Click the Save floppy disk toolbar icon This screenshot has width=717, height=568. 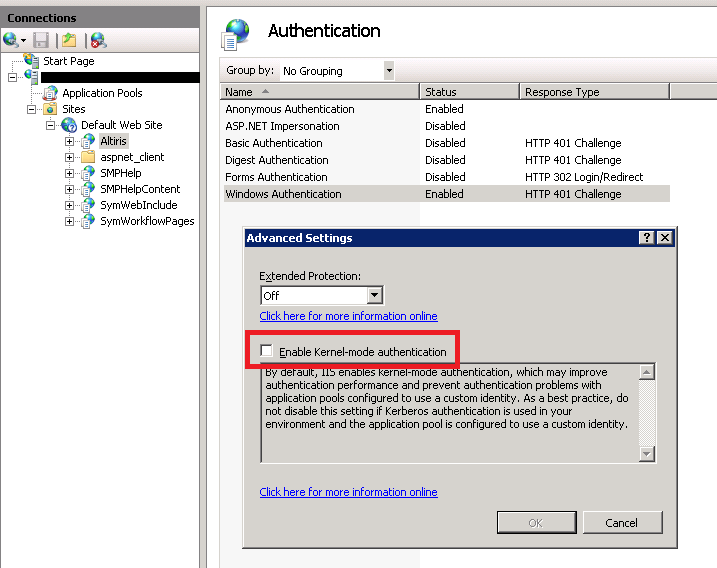41,40
